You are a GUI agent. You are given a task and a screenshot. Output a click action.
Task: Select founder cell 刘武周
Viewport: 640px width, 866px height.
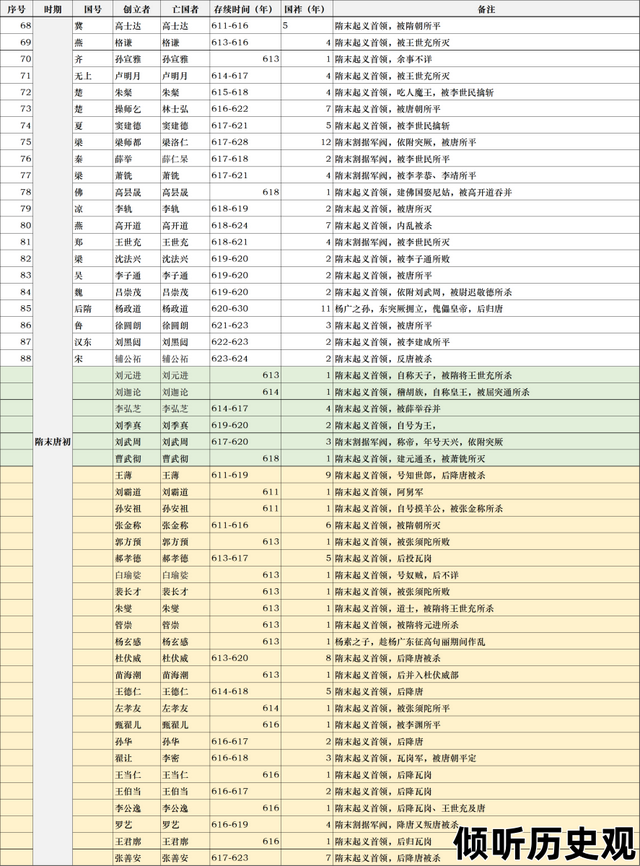pos(136,442)
